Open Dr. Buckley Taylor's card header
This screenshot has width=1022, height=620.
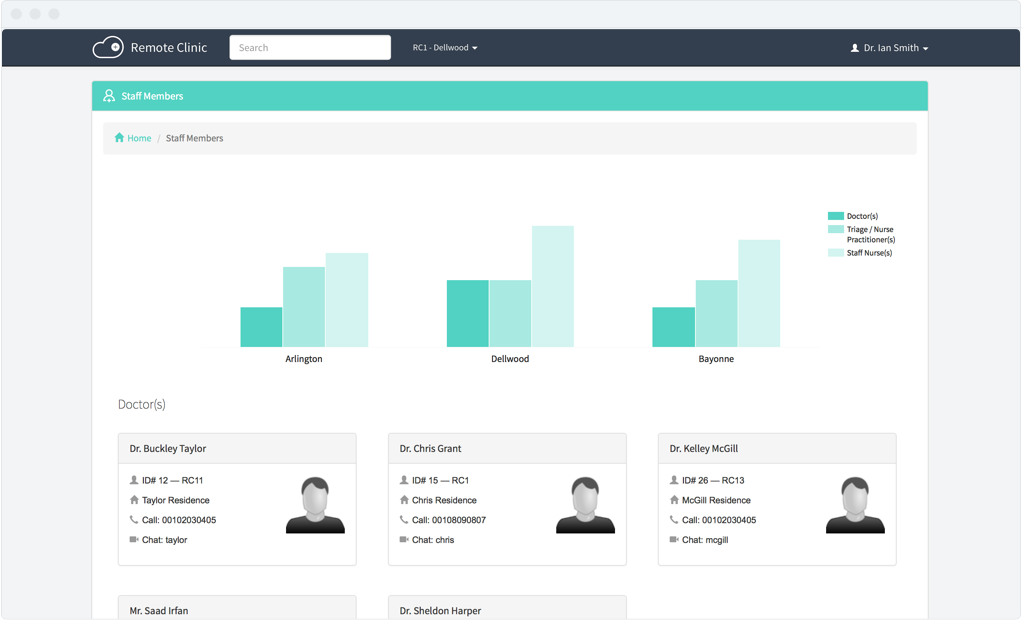coord(237,449)
